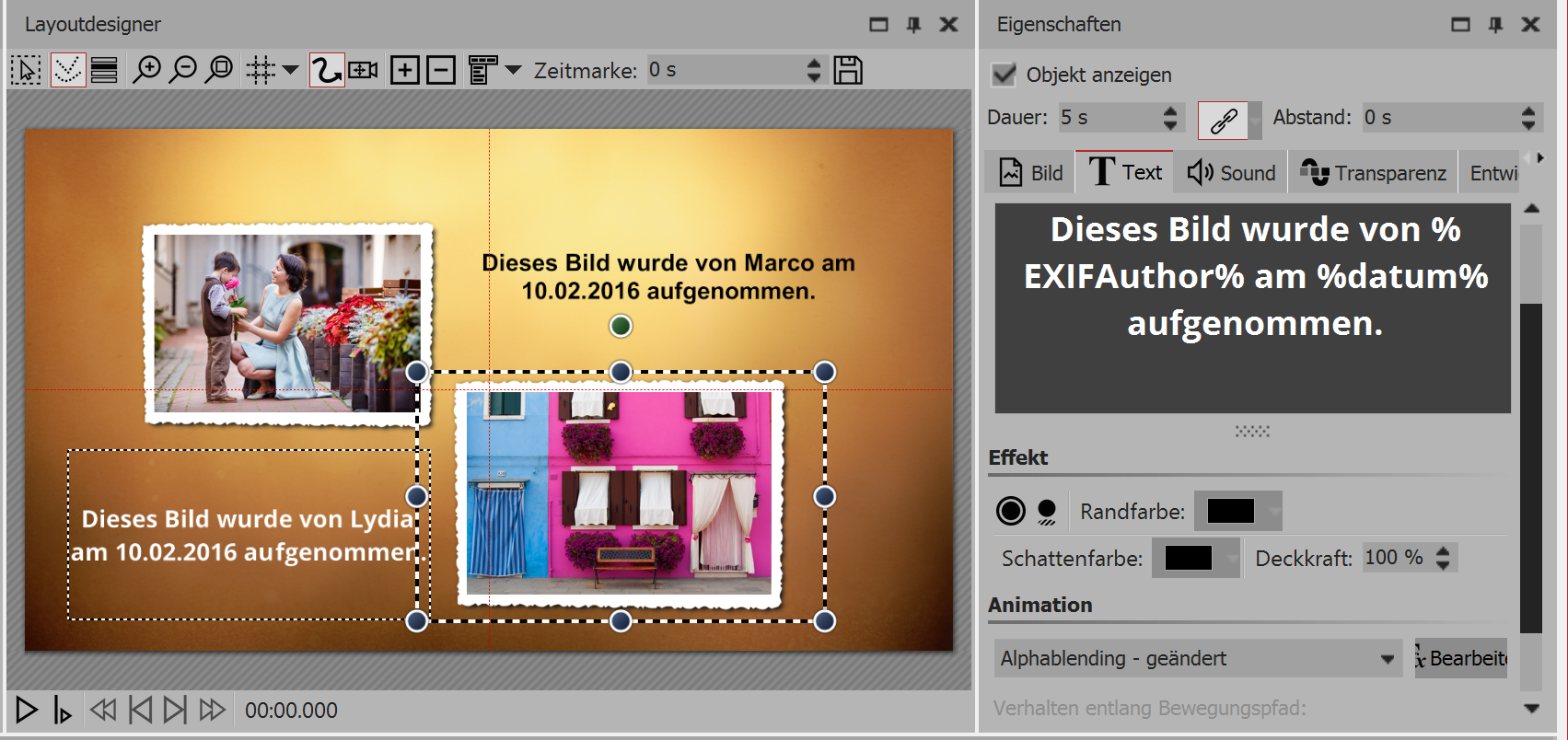Open the Schattenfarbe color dropdown
The height and width of the screenshot is (740, 1568).
(1231, 558)
